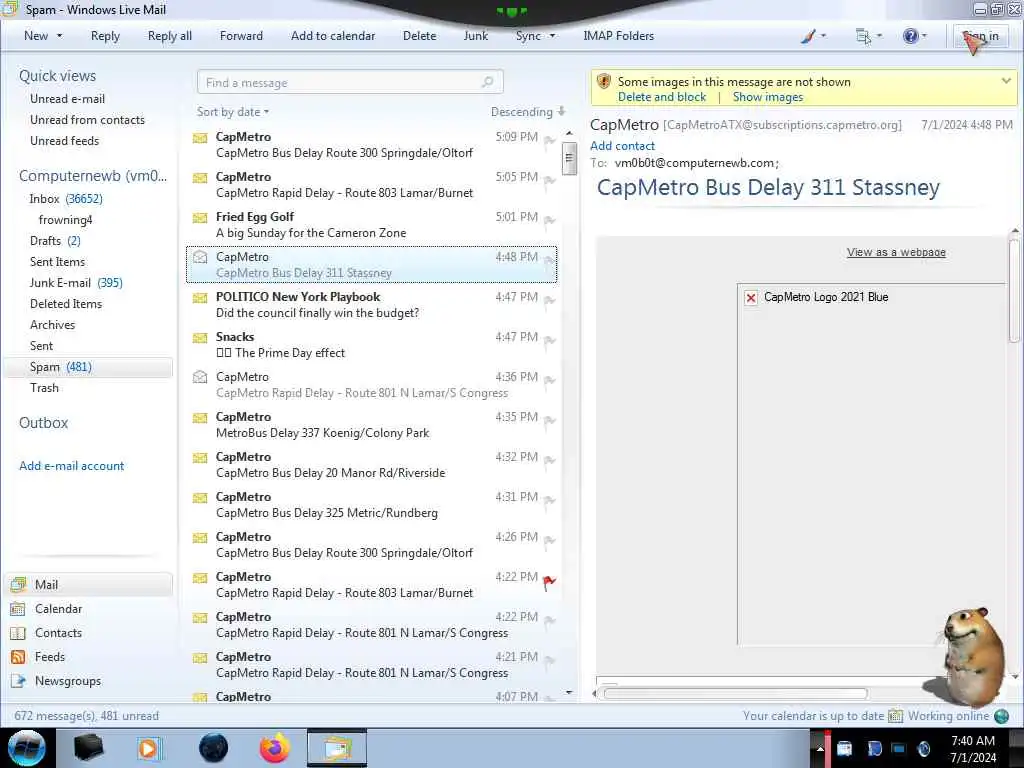This screenshot has width=1024, height=768.
Task: Open the Feeds RSS icon
Action: [x=18, y=657]
